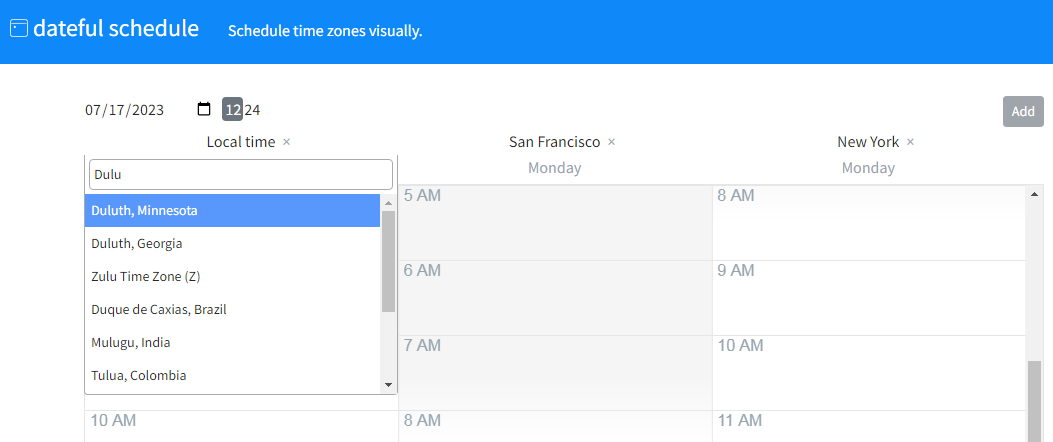The image size is (1053, 442).
Task: Click the Add button
Action: pyautogui.click(x=1023, y=111)
